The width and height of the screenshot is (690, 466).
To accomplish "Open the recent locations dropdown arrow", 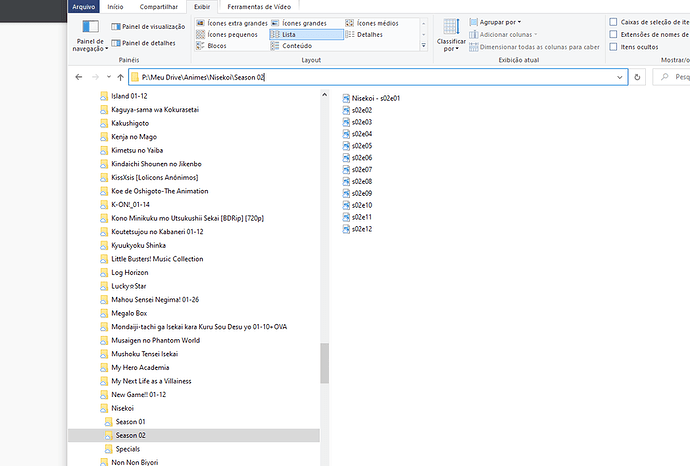I will tap(109, 77).
